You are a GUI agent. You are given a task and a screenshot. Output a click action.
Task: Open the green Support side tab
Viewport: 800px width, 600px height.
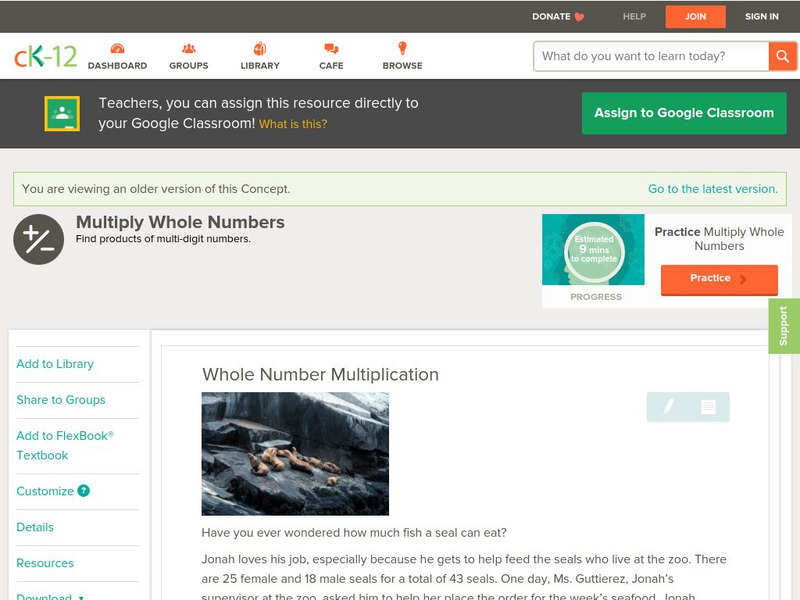click(x=784, y=326)
